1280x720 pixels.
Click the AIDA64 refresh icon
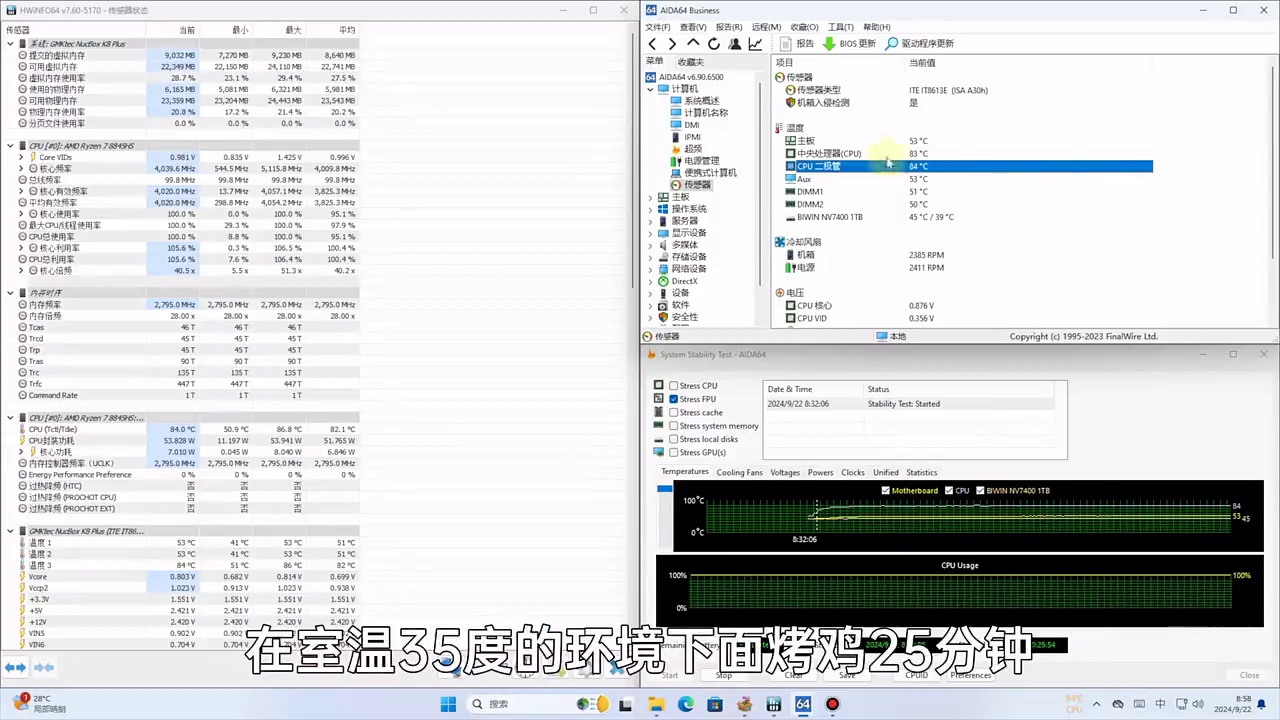click(x=714, y=44)
